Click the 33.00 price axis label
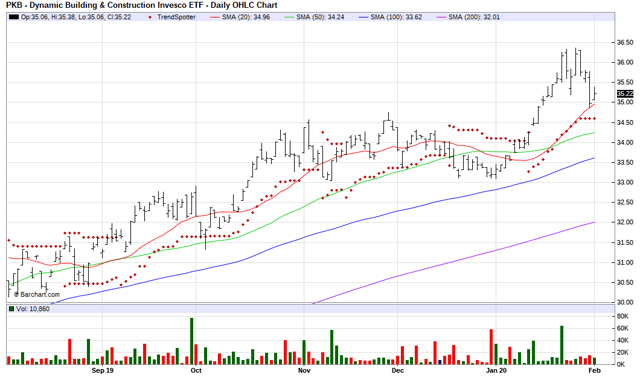This screenshot has width=640, height=389. tap(625, 182)
